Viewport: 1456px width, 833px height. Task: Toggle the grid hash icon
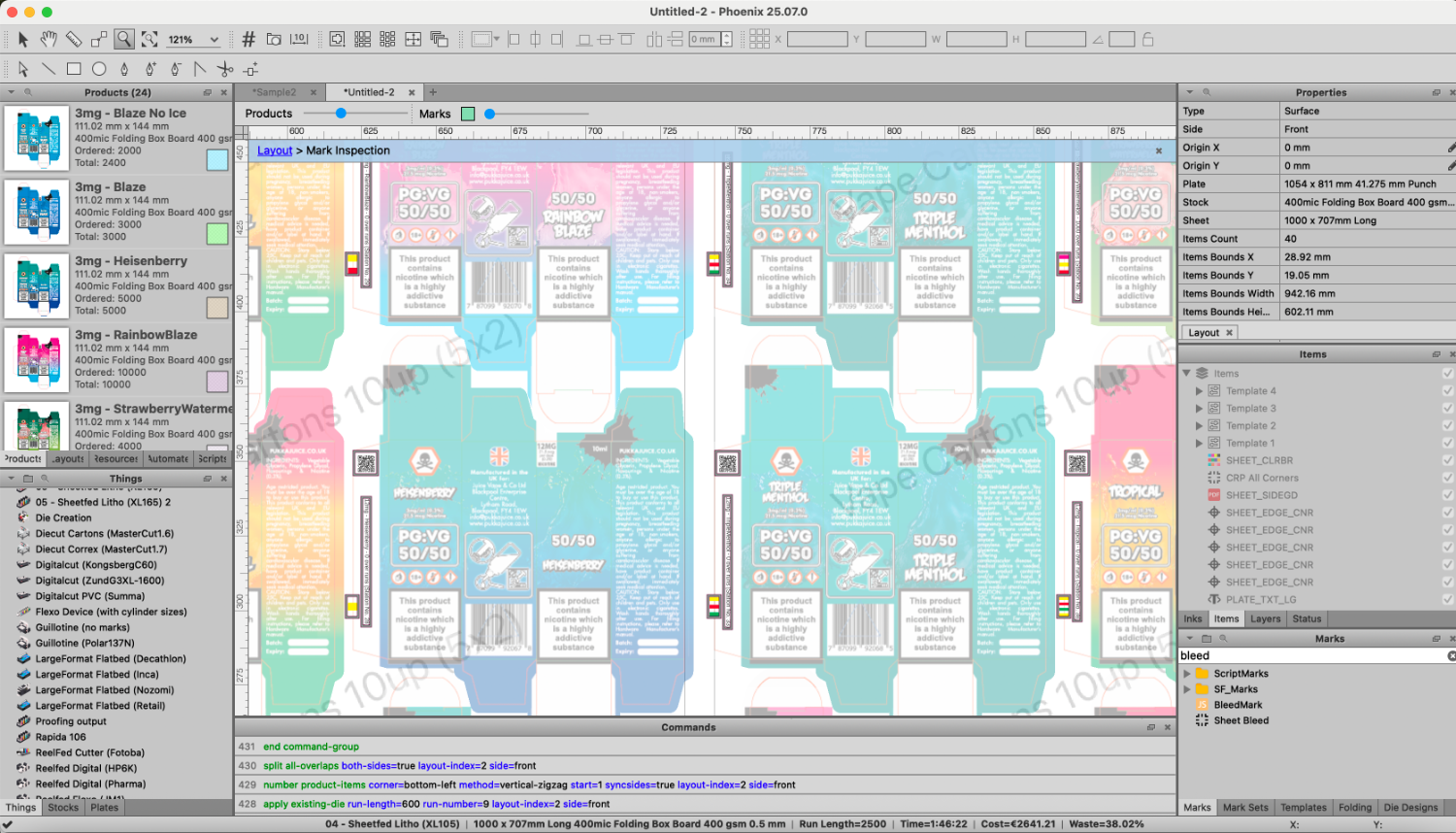(x=248, y=40)
